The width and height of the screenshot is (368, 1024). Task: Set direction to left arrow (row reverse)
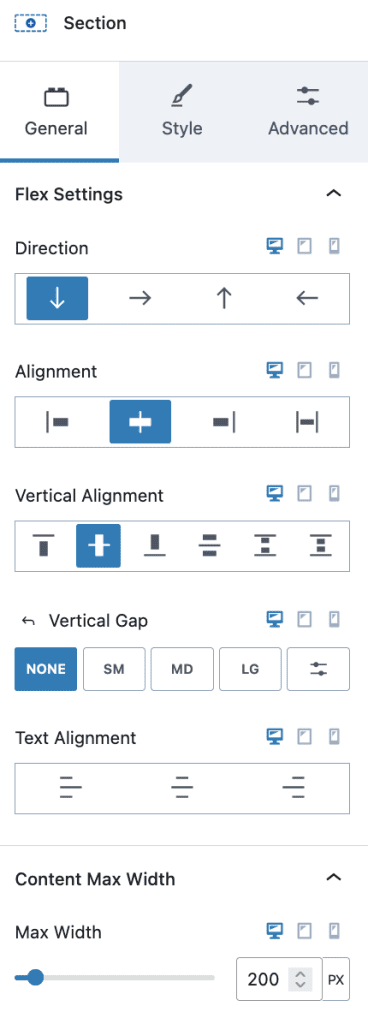tap(307, 298)
